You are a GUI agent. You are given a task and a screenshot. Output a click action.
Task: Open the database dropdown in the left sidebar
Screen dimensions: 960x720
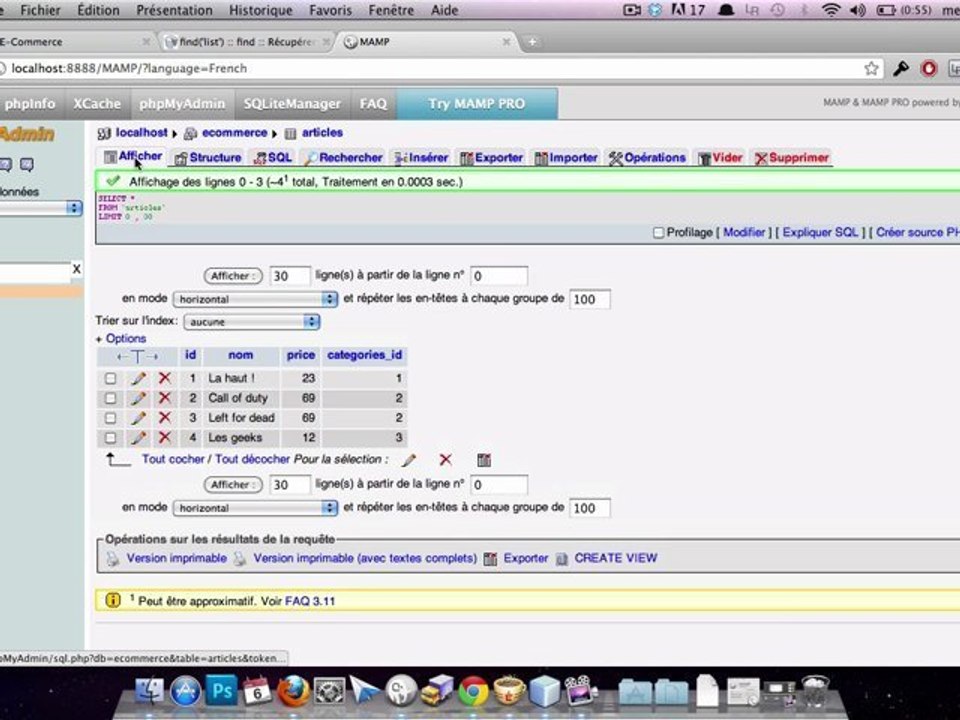[40, 208]
